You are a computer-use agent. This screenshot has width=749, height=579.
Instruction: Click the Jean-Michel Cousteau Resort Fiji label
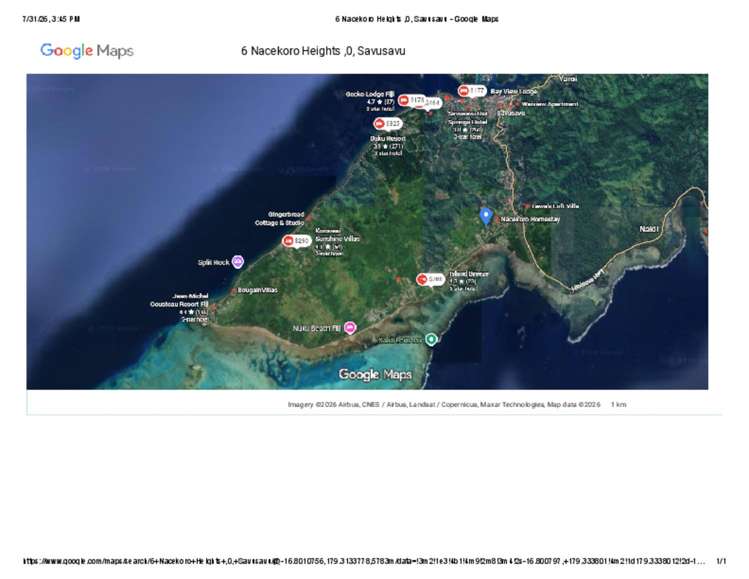point(179,300)
